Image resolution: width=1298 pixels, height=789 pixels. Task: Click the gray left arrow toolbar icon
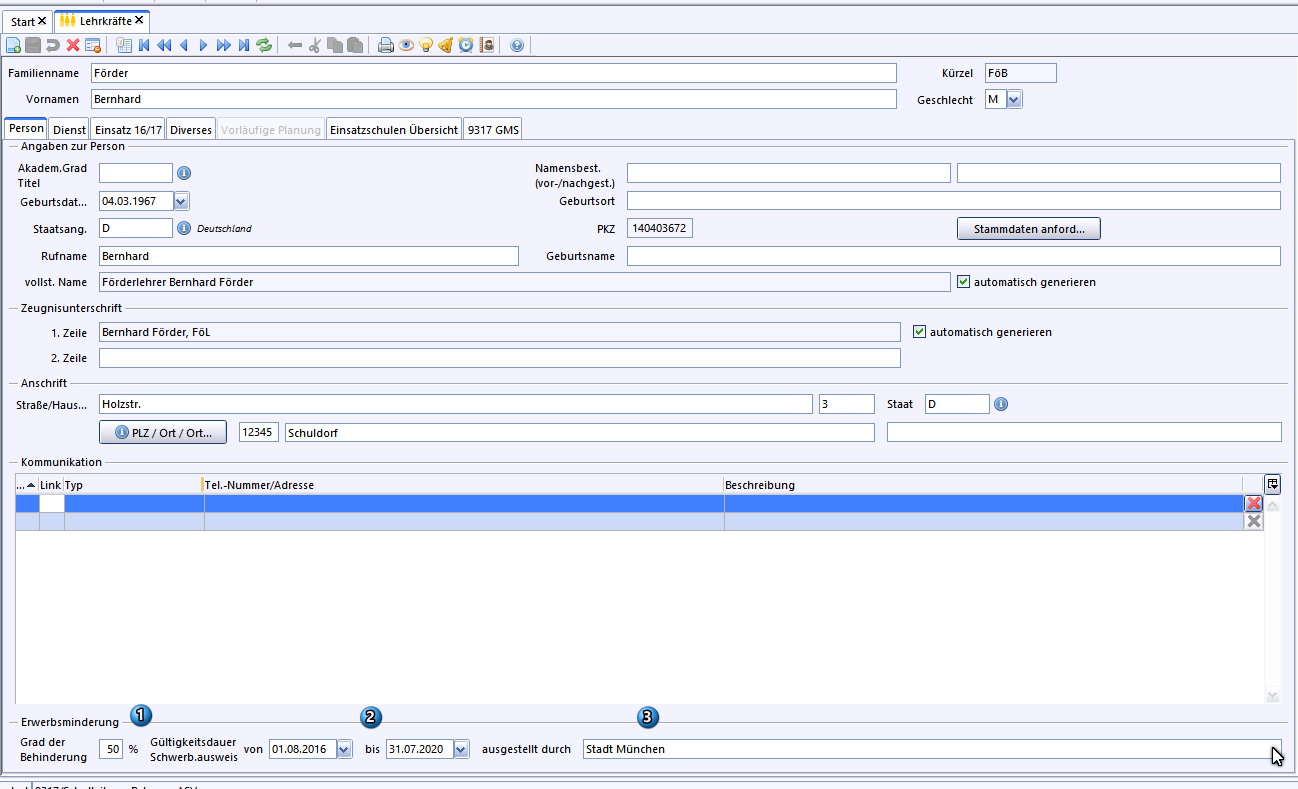tap(295, 45)
